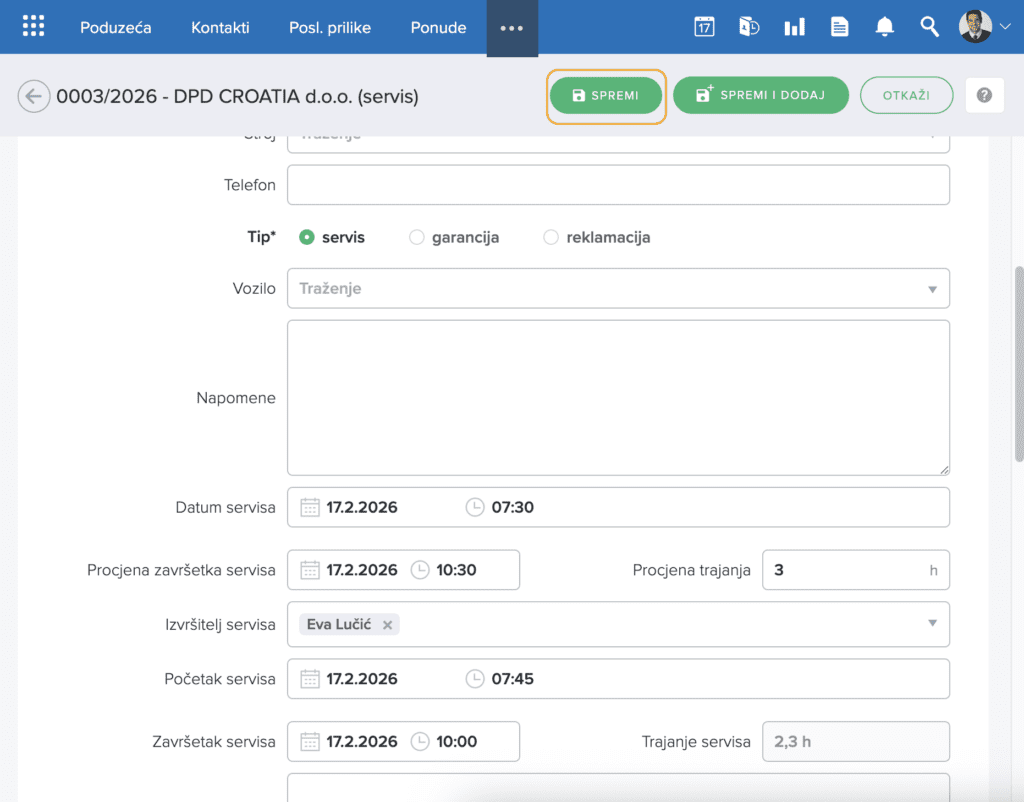Remove Eva Lučić tag with the x
Image resolution: width=1024 pixels, height=802 pixels.
[387, 625]
